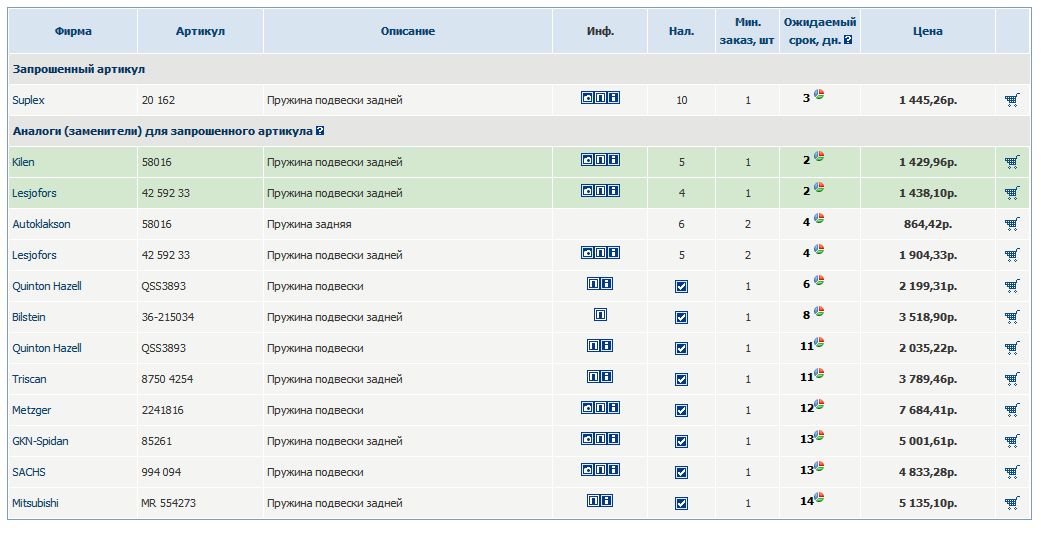Open photo icon in the Suplex row

[x=588, y=98]
